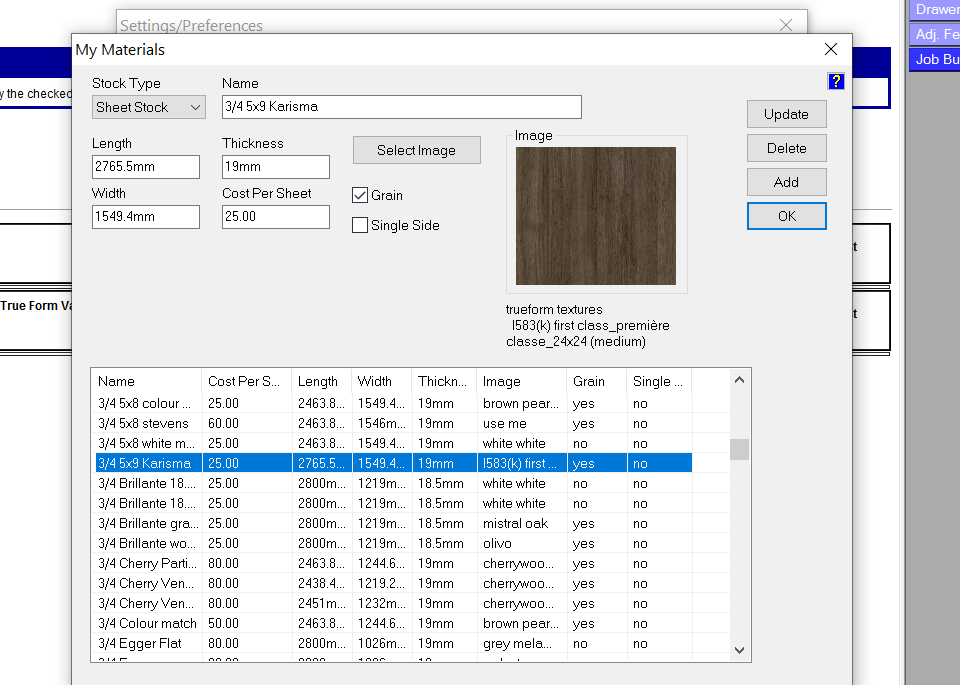
Task: Click the Delete button
Action: tap(786, 148)
